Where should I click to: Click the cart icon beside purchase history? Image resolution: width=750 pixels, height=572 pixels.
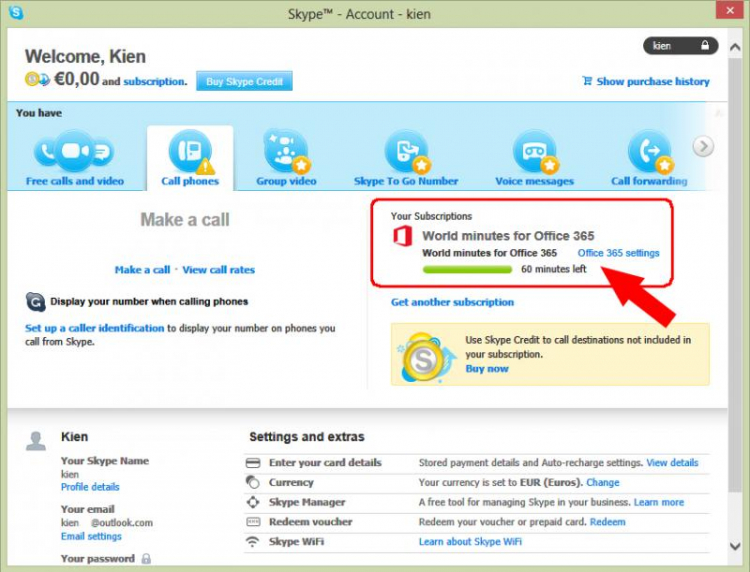587,81
